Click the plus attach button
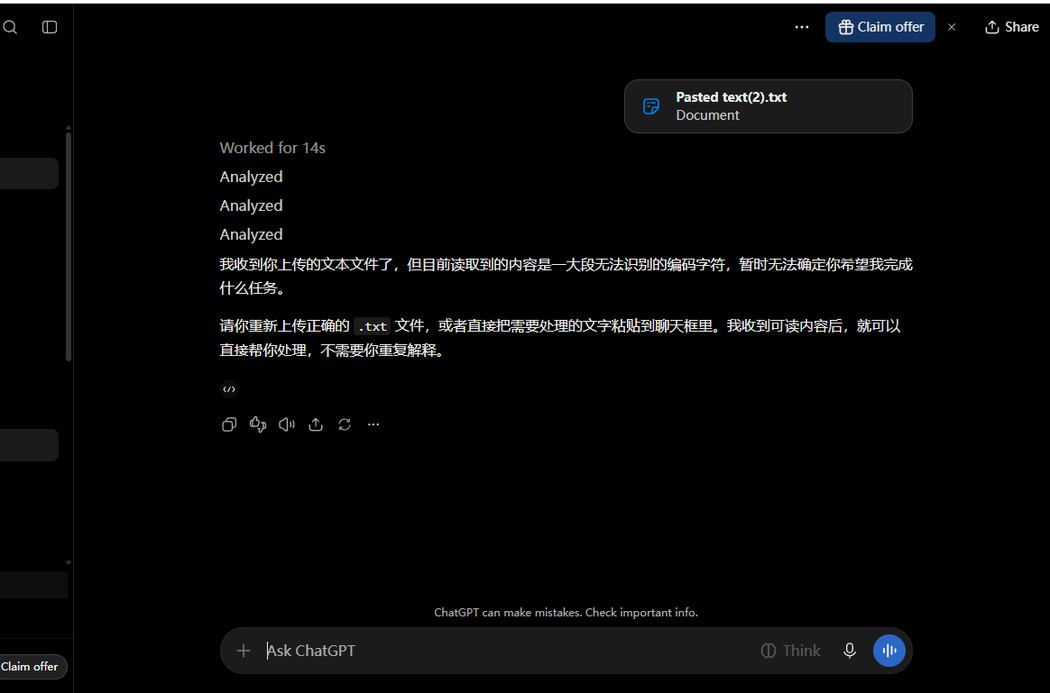The height and width of the screenshot is (693, 1050). coord(244,650)
